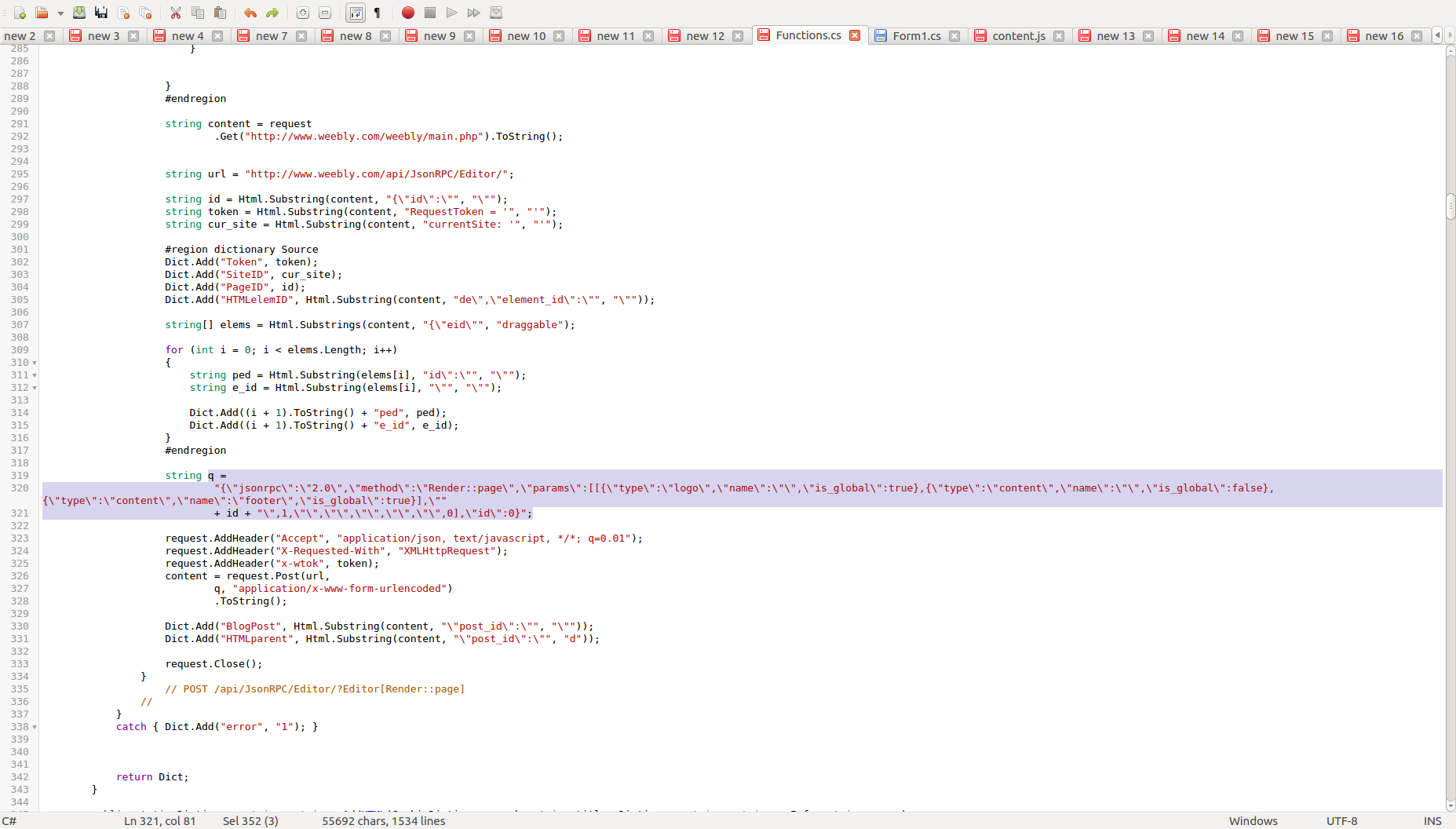Viewport: 1456px width, 829px height.
Task: Play back the recorded macro
Action: point(452,13)
